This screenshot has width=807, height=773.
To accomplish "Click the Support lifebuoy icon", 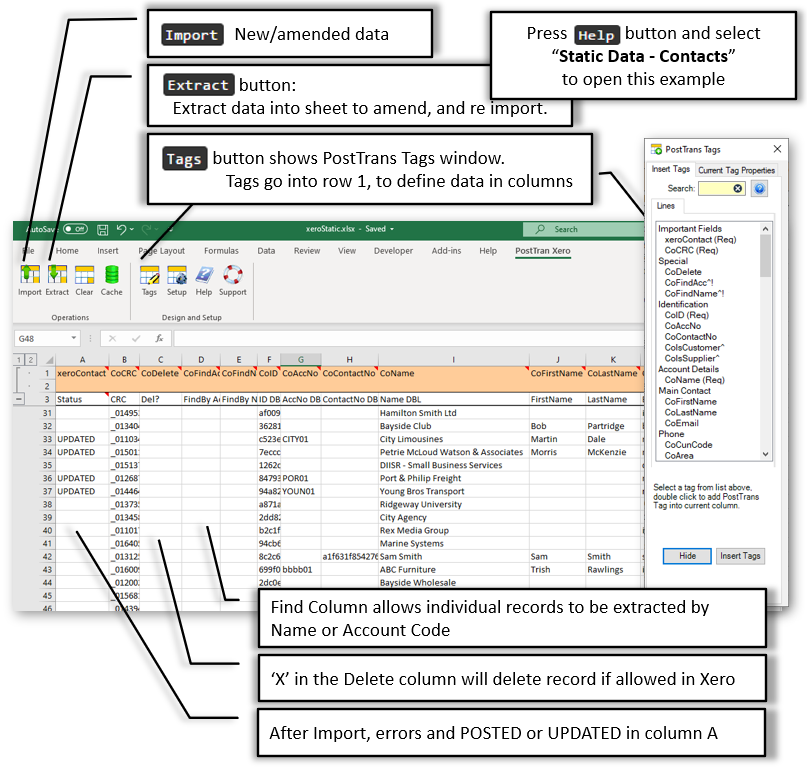I will point(233,275).
